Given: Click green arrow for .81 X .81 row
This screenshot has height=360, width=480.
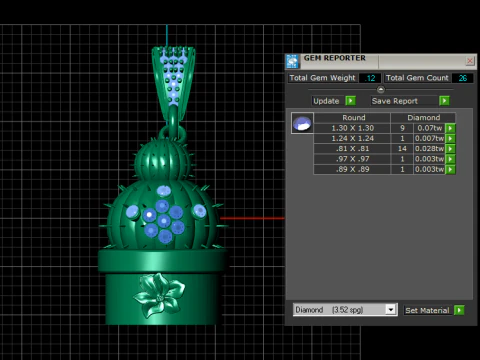Looking at the screenshot, I should 450,149.
